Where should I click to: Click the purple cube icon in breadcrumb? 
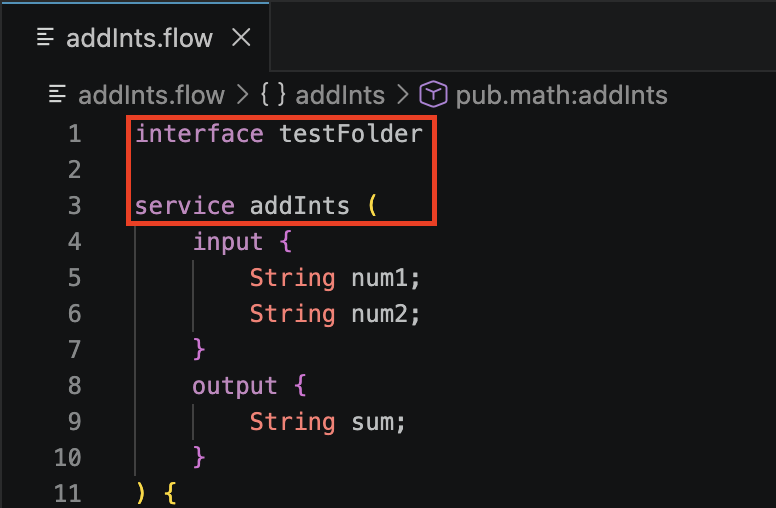click(x=434, y=94)
